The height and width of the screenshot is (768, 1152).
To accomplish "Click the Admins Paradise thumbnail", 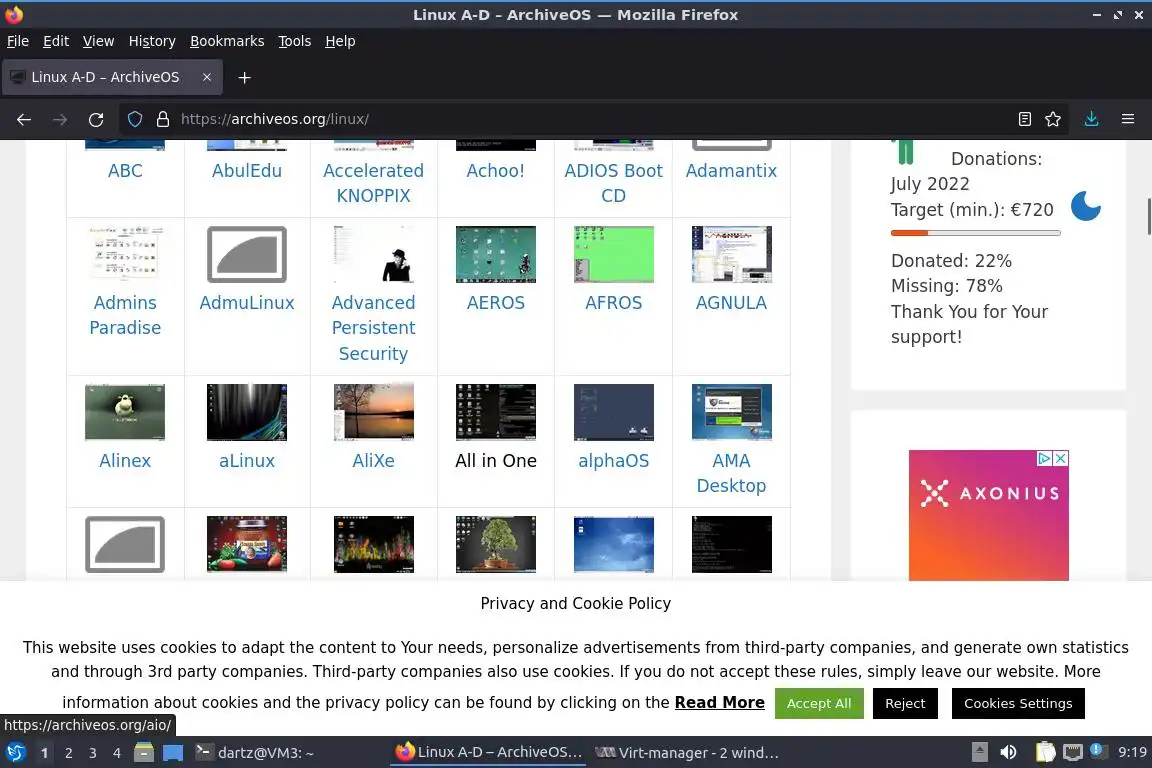I will click(125, 254).
